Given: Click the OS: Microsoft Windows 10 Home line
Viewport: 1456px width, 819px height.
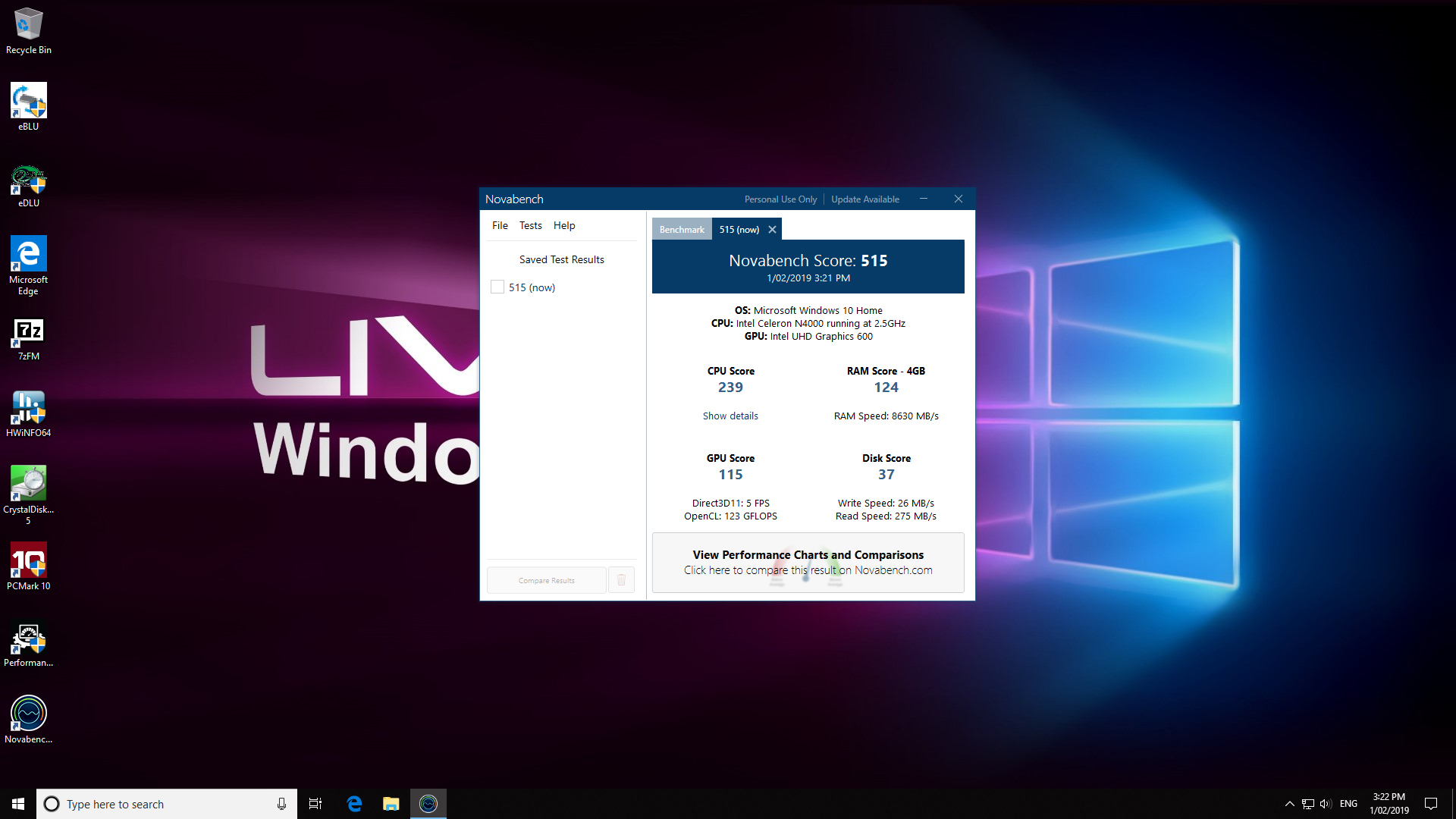Looking at the screenshot, I should click(808, 311).
